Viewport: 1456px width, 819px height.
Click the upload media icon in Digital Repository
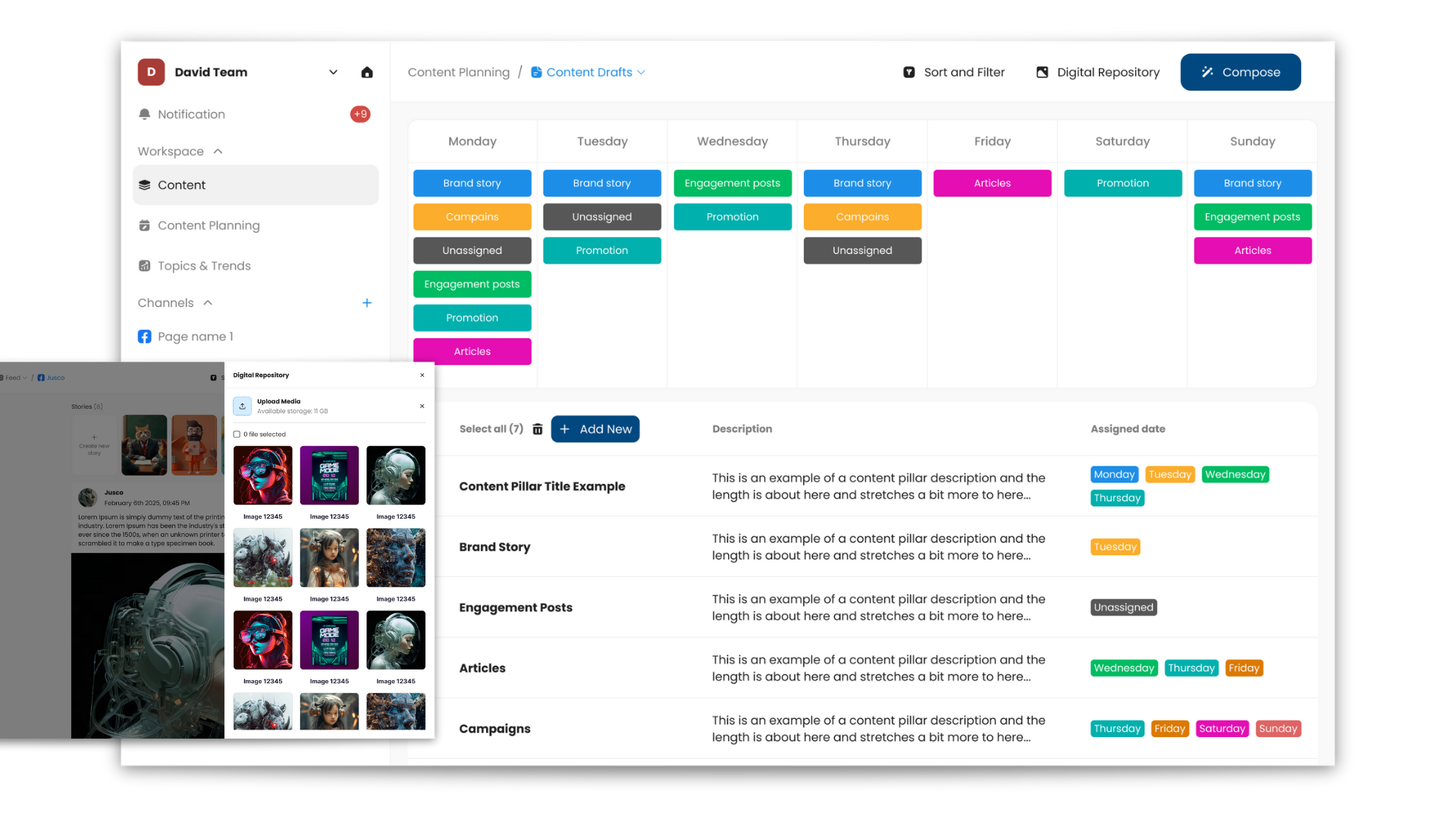pos(242,406)
